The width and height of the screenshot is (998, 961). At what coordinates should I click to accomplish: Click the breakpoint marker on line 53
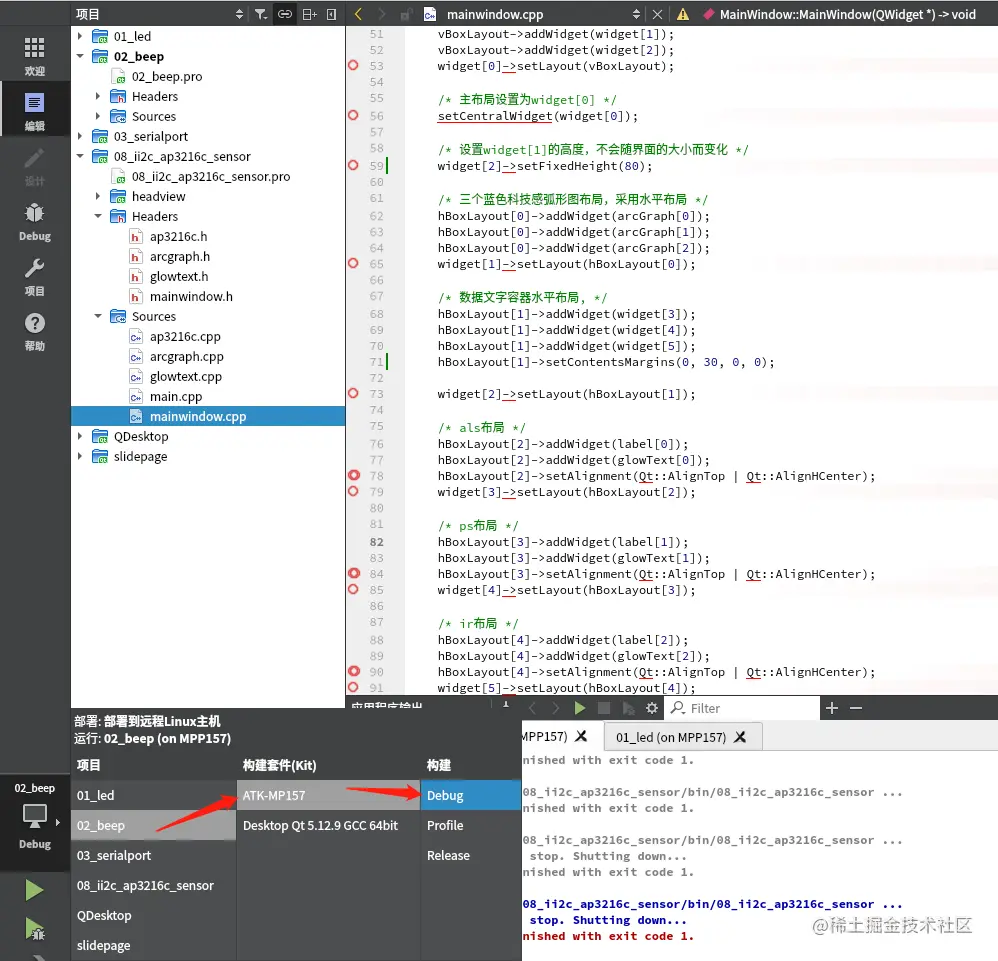(x=353, y=65)
